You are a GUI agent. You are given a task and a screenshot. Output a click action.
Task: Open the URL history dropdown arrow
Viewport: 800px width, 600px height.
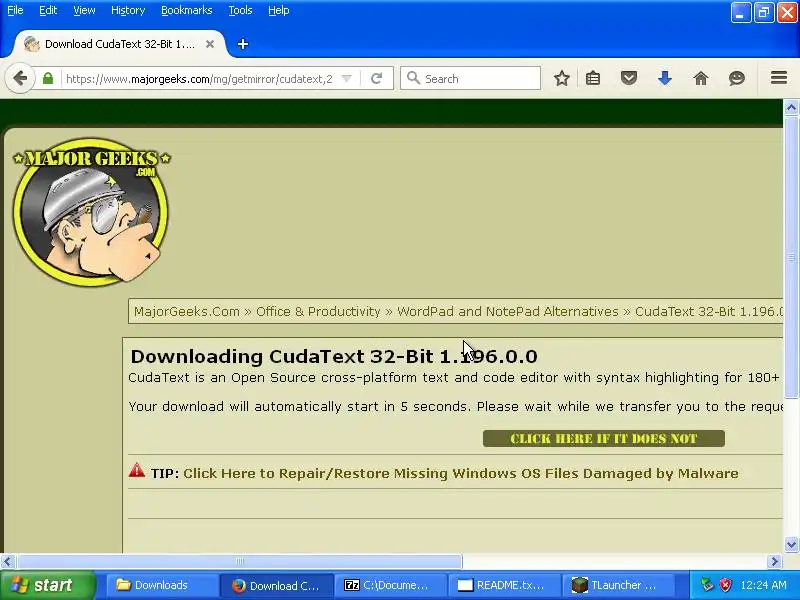(x=347, y=79)
